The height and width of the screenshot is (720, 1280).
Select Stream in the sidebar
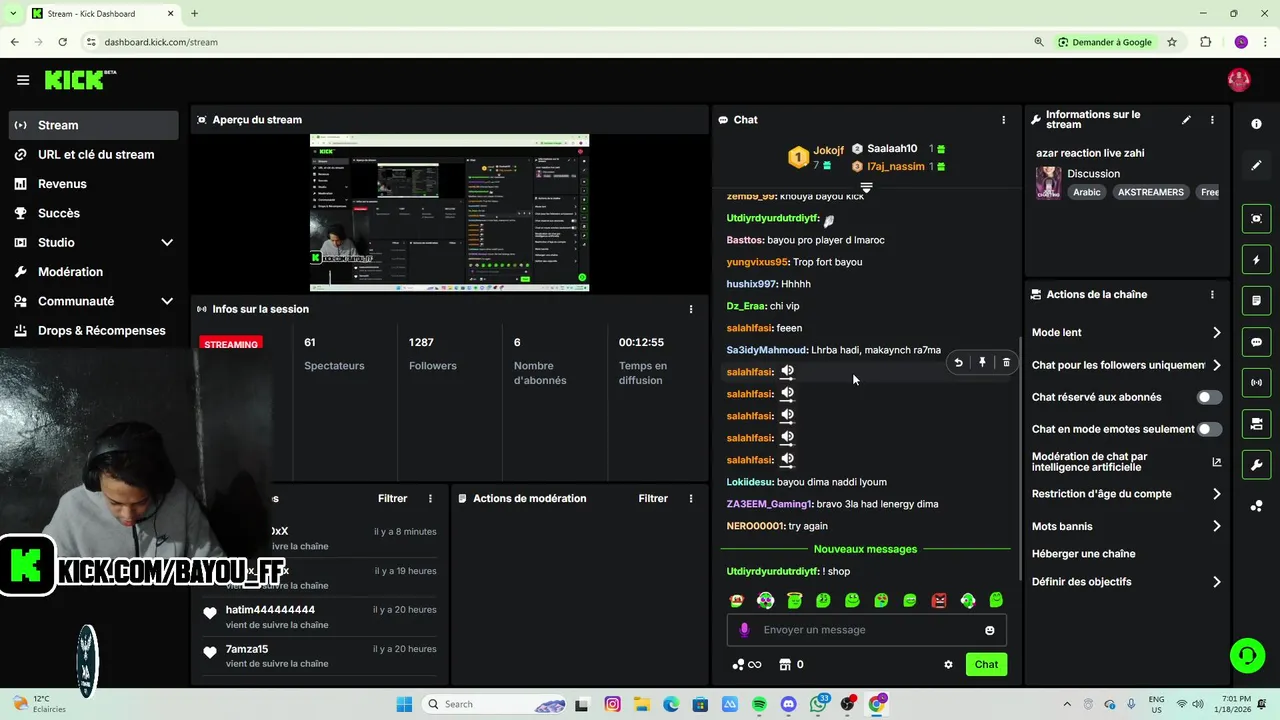[92, 125]
